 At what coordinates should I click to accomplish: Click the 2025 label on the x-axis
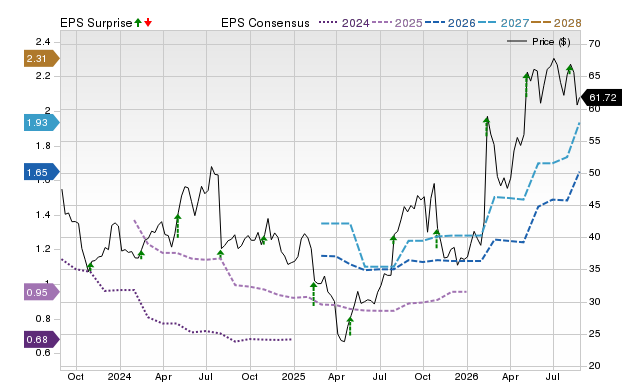pyautogui.click(x=293, y=376)
